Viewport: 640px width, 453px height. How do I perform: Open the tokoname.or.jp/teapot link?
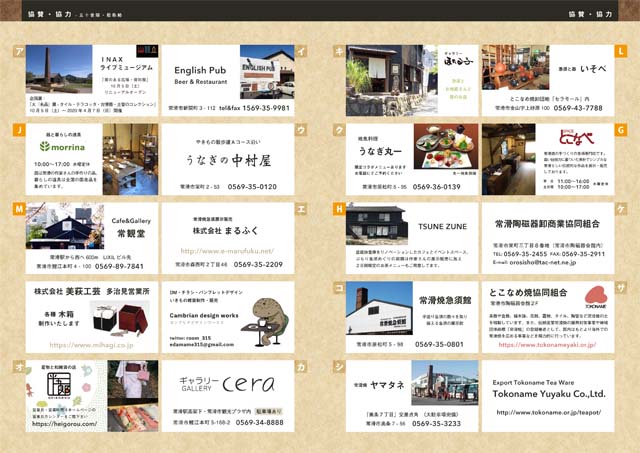tap(549, 413)
